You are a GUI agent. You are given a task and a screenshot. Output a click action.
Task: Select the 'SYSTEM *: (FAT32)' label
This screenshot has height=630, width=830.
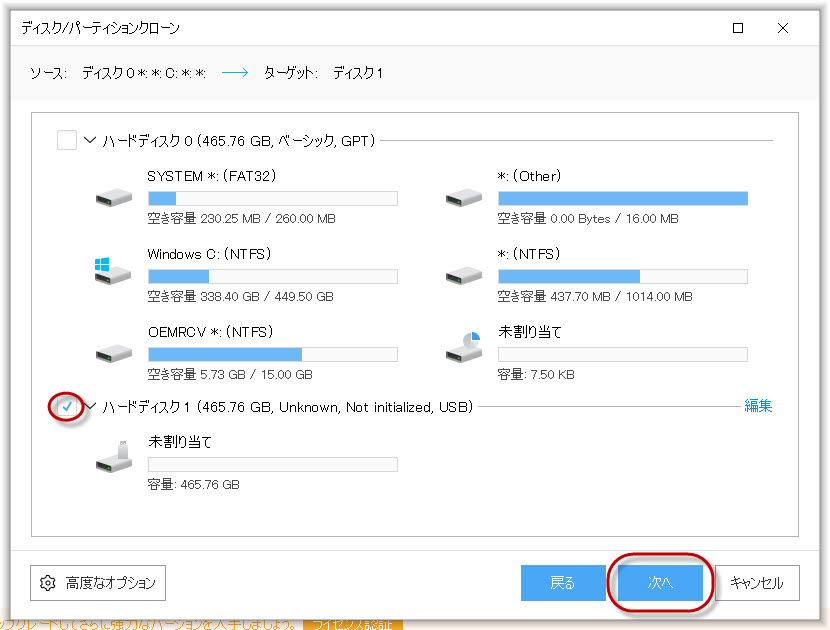coord(212,176)
